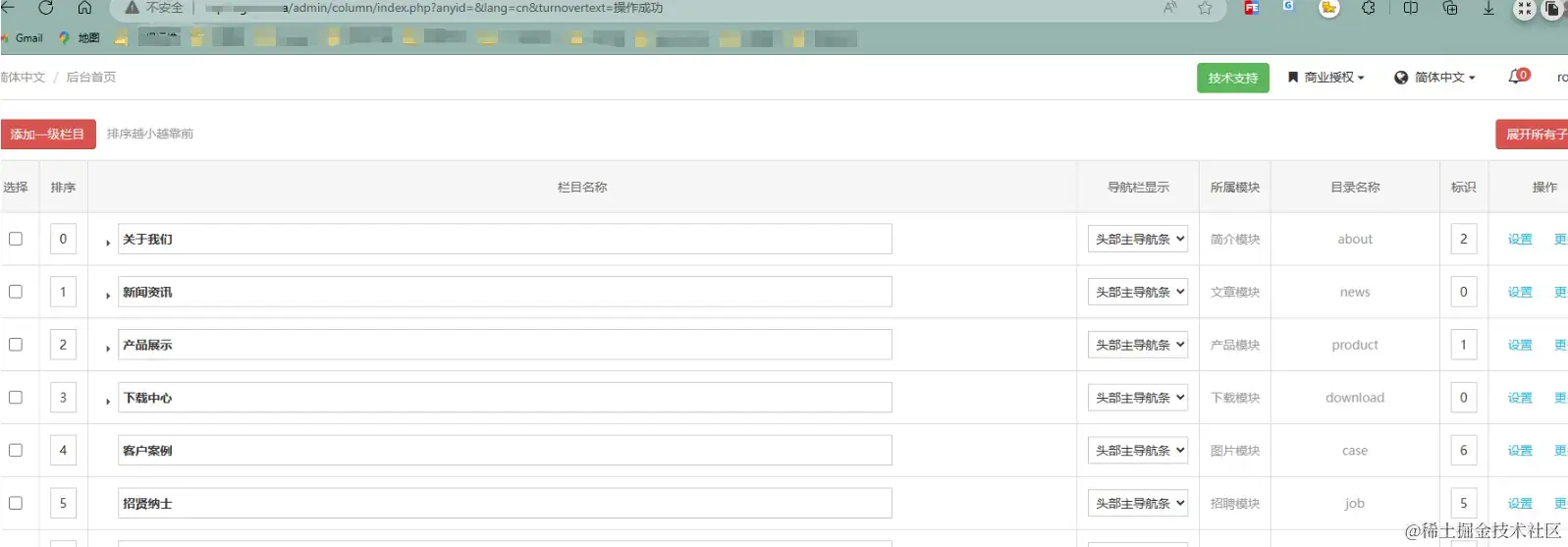The height and width of the screenshot is (547, 1568).
Task: Click the 招聘模块 module cell
Action: tap(1235, 503)
